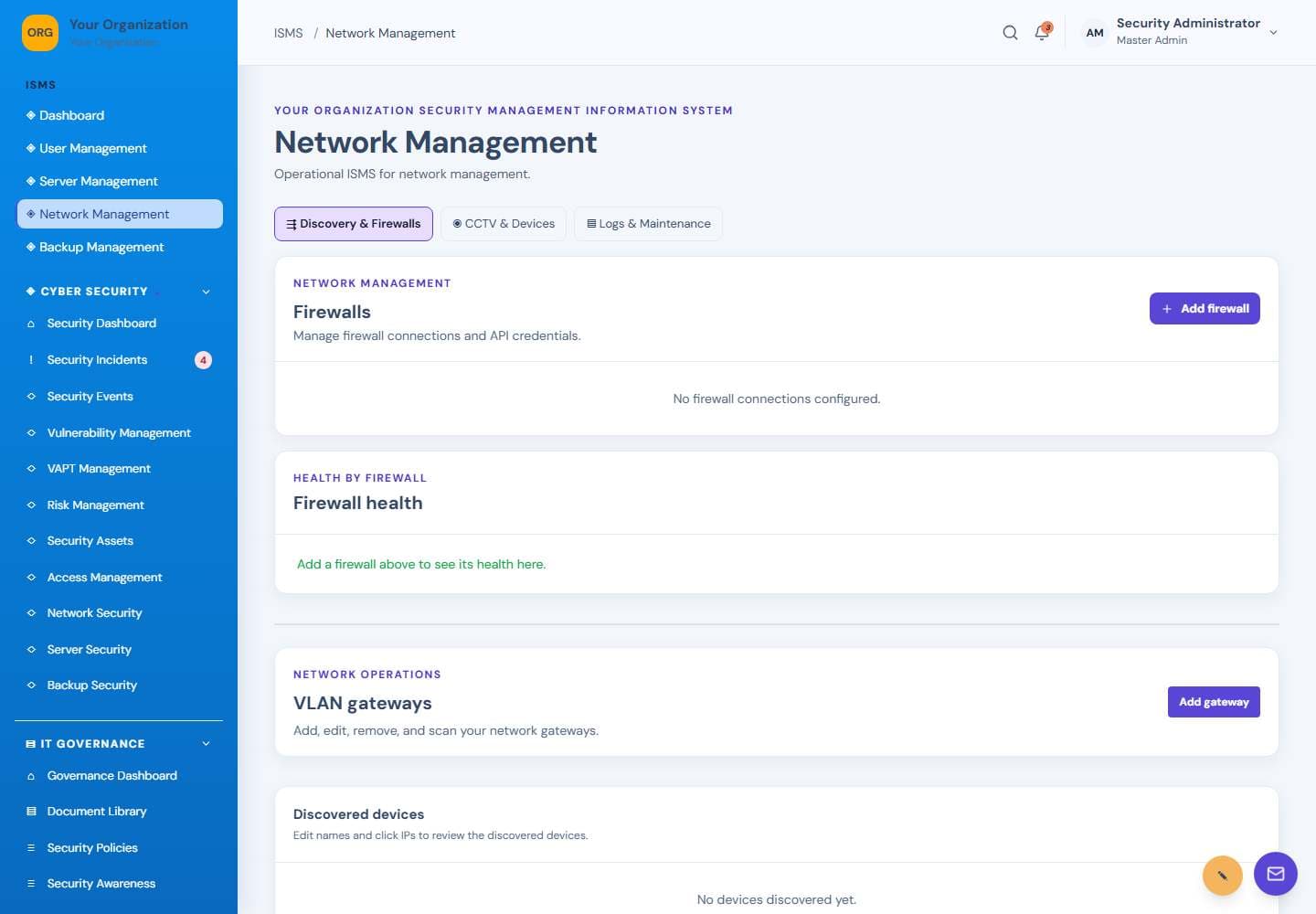This screenshot has width=1316, height=914.
Task: Open VAPT Management link
Action: (x=99, y=469)
